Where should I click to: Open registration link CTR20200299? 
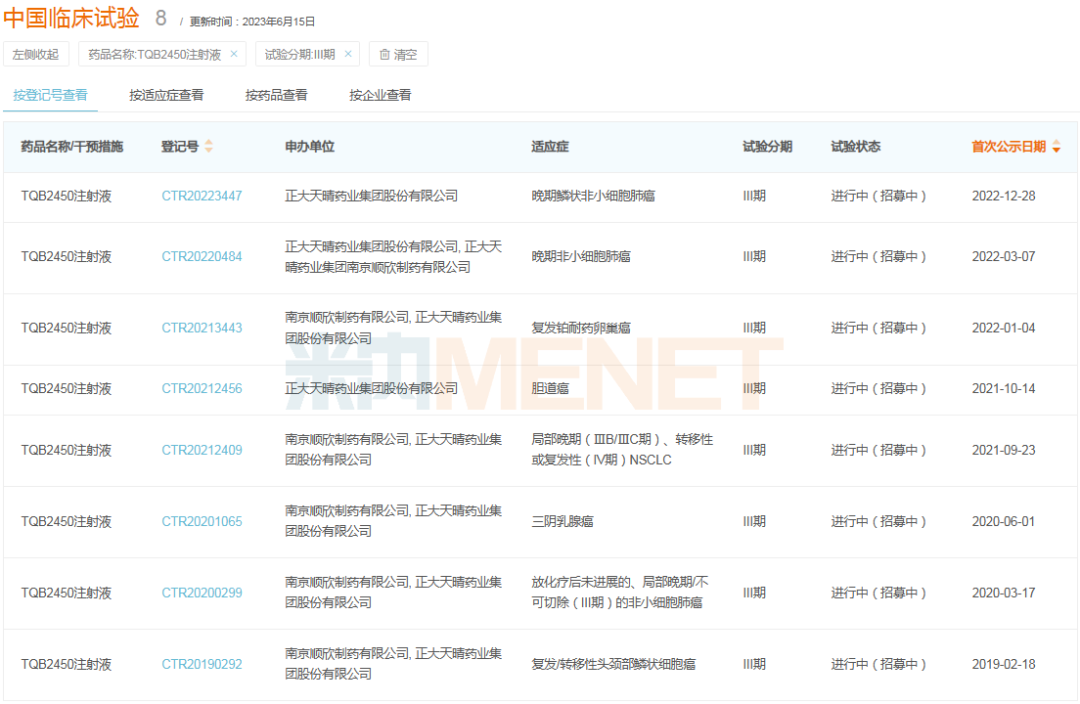click(202, 592)
